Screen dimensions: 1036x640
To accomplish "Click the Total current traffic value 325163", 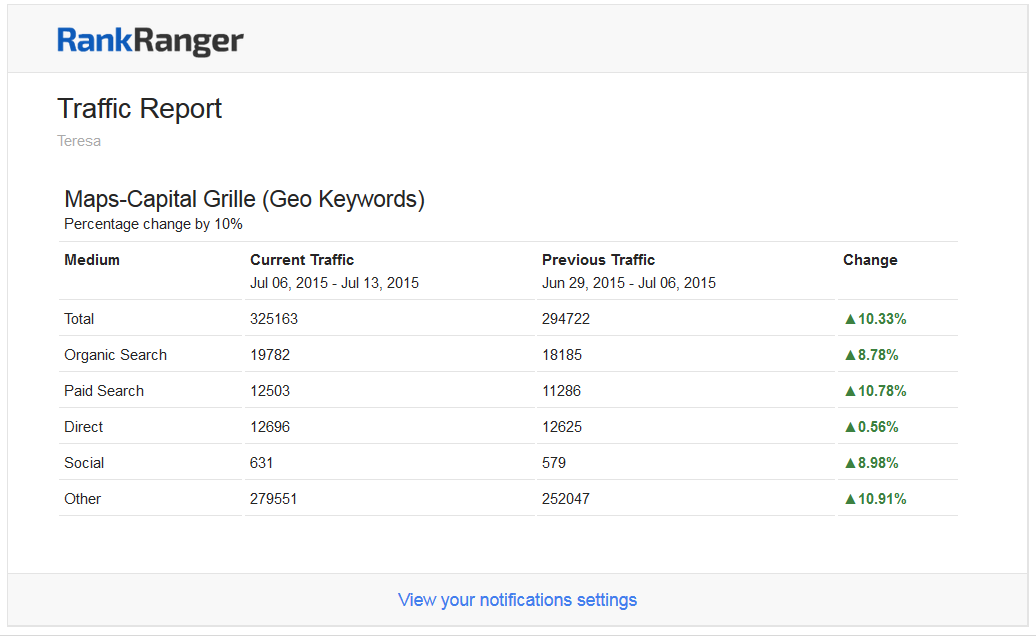I will click(x=274, y=319).
